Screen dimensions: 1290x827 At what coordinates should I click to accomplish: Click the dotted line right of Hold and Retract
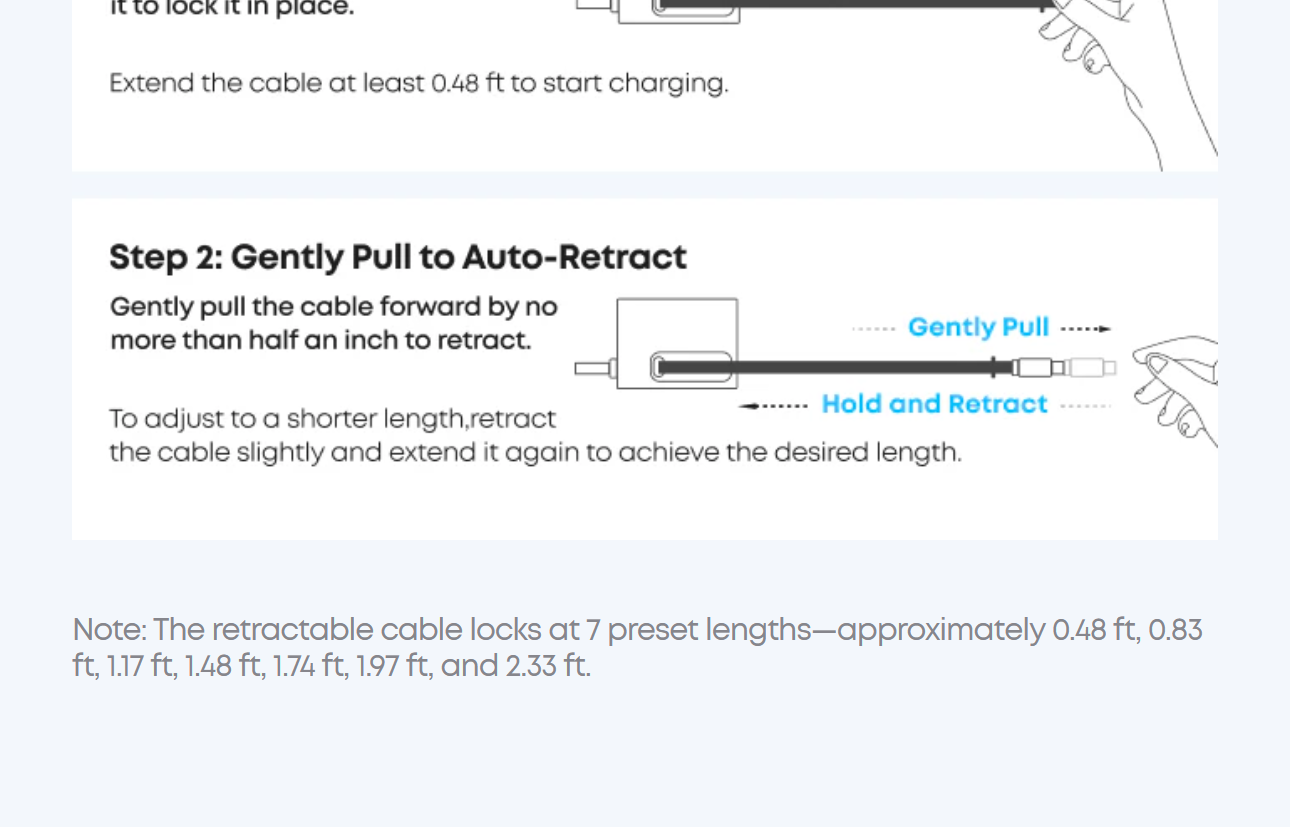pos(1086,406)
